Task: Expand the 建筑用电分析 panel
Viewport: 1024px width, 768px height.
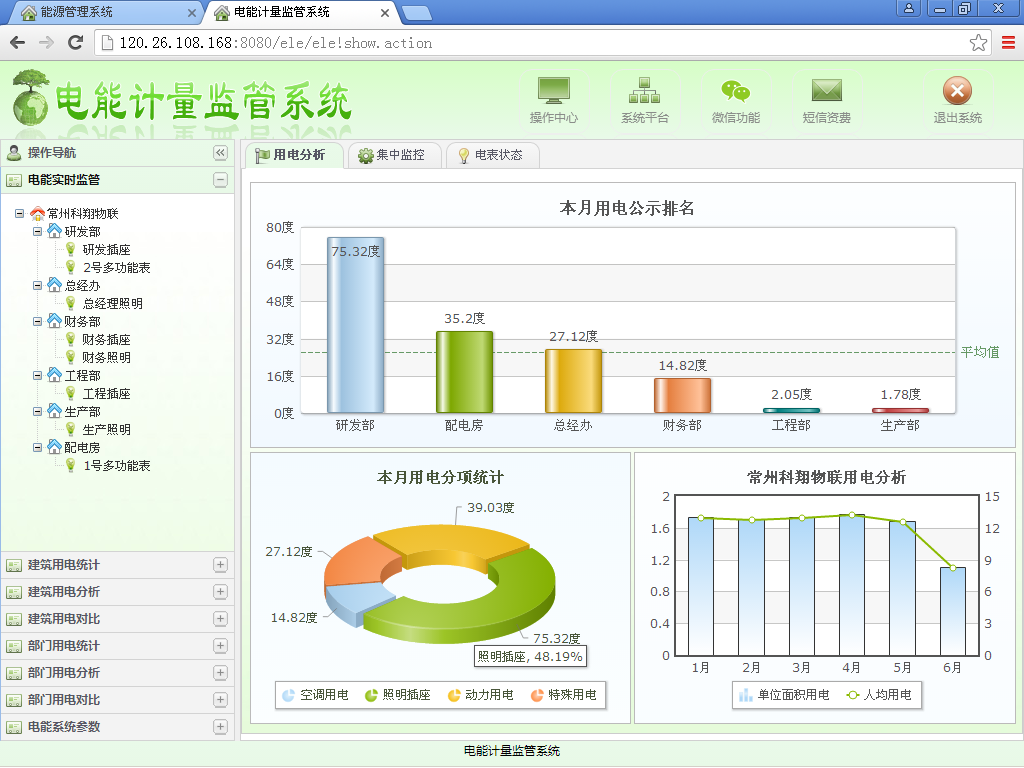Action: pos(221,592)
